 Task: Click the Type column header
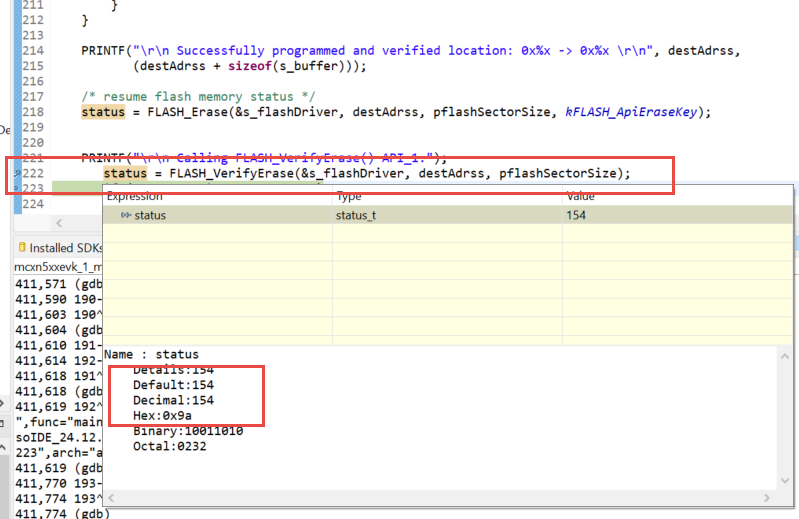pyautogui.click(x=349, y=197)
